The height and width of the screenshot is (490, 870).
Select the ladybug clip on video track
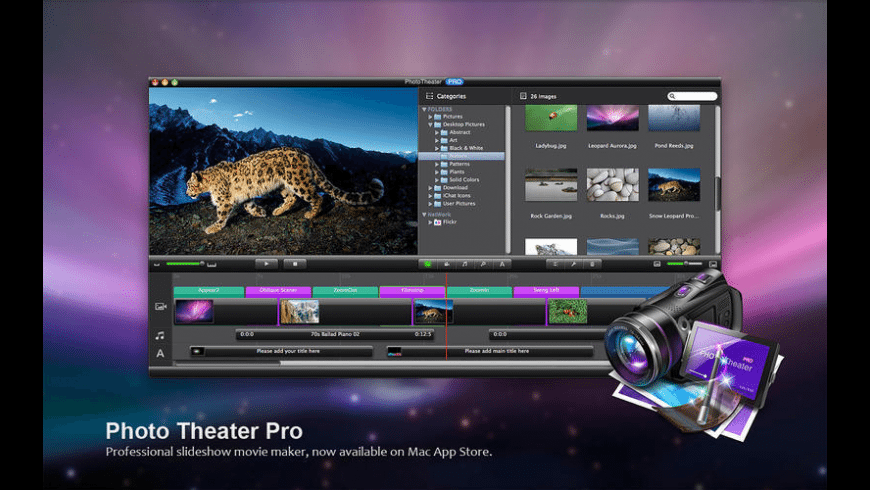click(568, 311)
